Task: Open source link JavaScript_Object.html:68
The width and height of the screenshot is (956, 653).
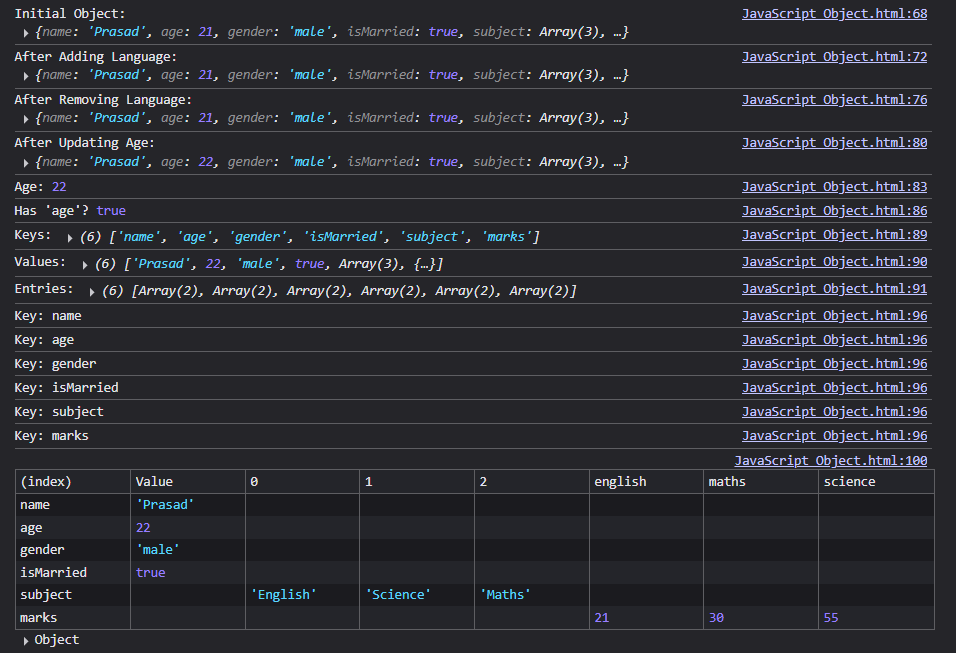Action: [x=834, y=12]
